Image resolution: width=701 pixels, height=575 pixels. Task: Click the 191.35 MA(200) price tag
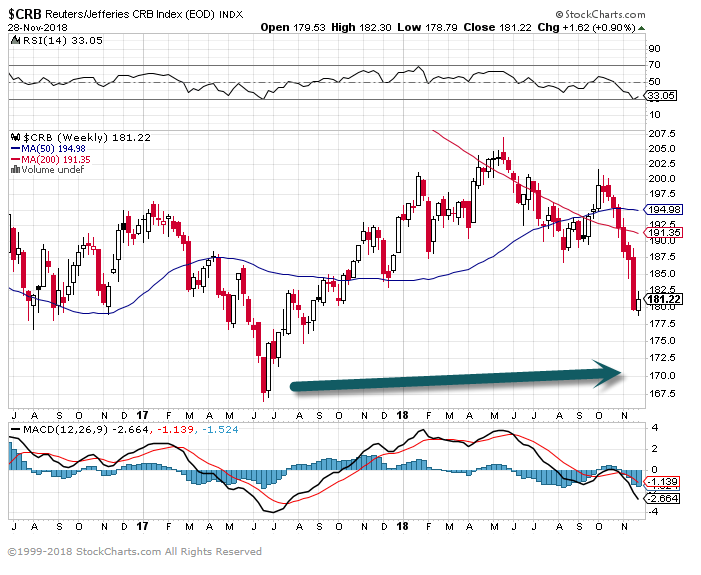tap(663, 233)
